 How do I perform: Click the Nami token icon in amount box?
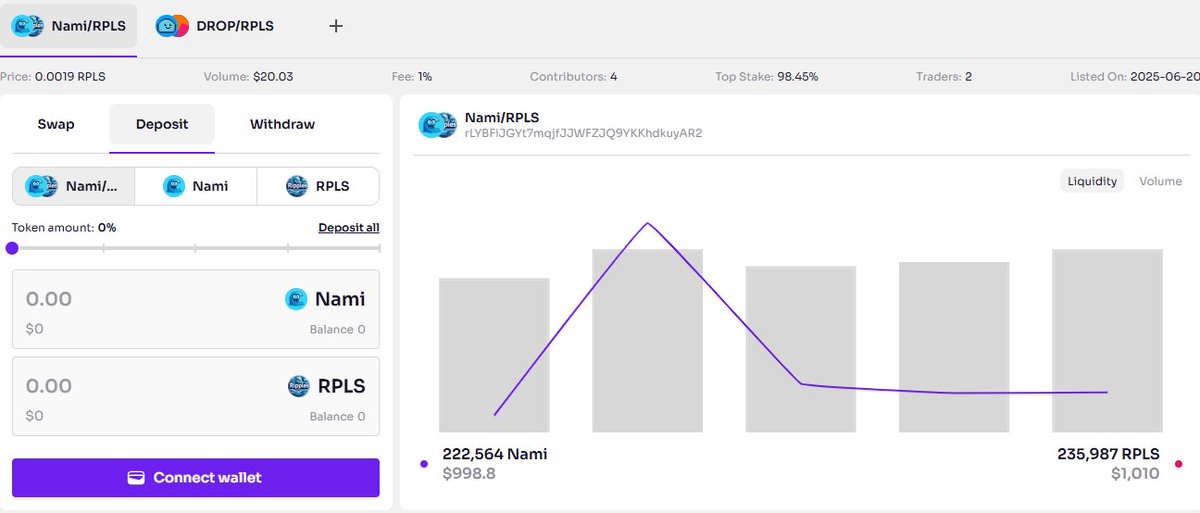296,299
